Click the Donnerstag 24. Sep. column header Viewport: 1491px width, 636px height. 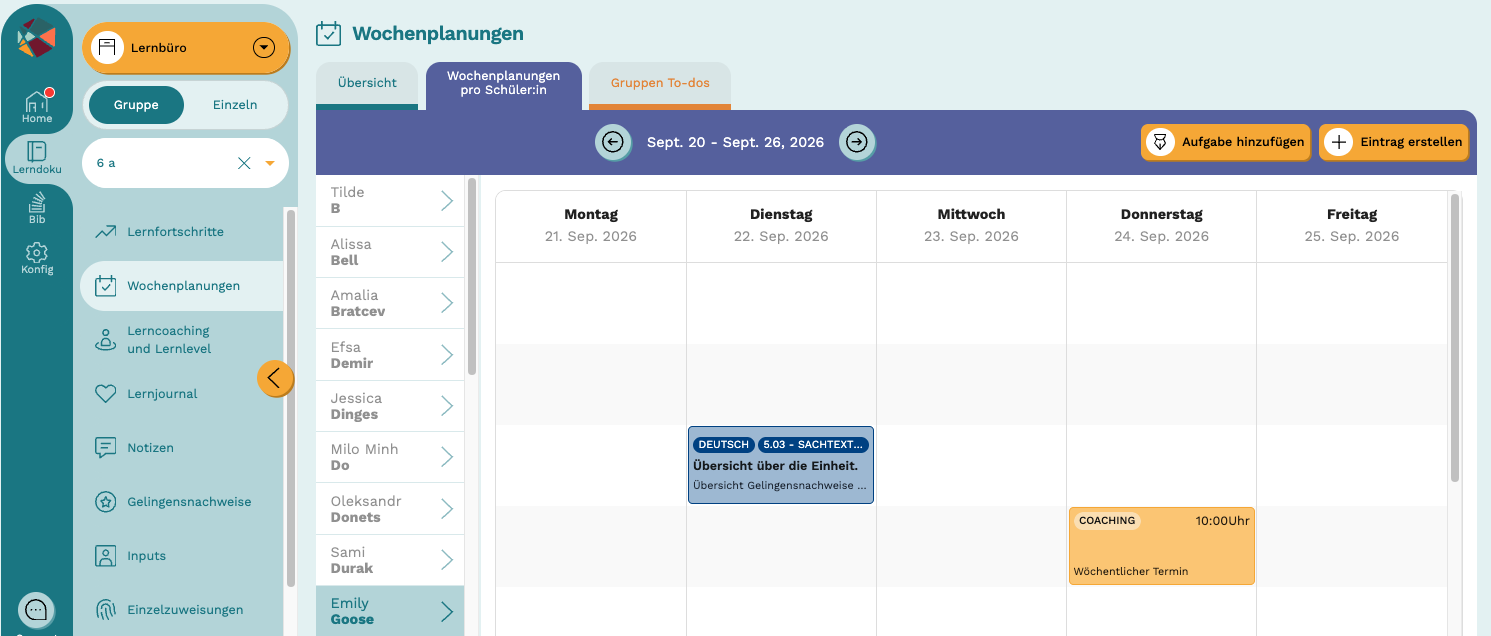1161,226
